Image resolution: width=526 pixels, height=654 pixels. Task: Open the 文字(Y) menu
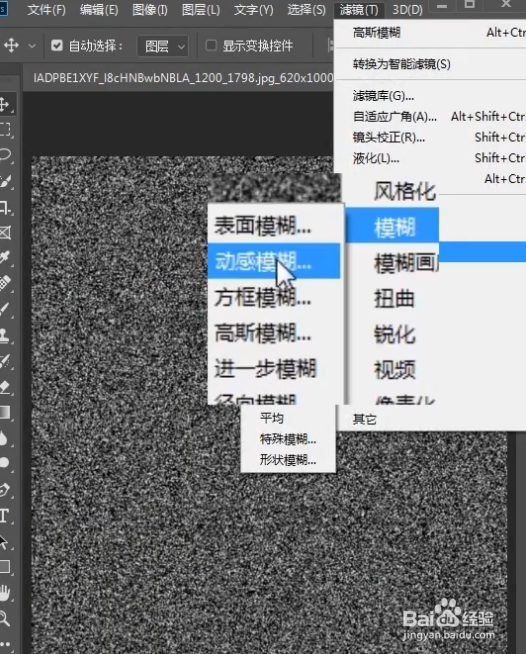point(254,10)
